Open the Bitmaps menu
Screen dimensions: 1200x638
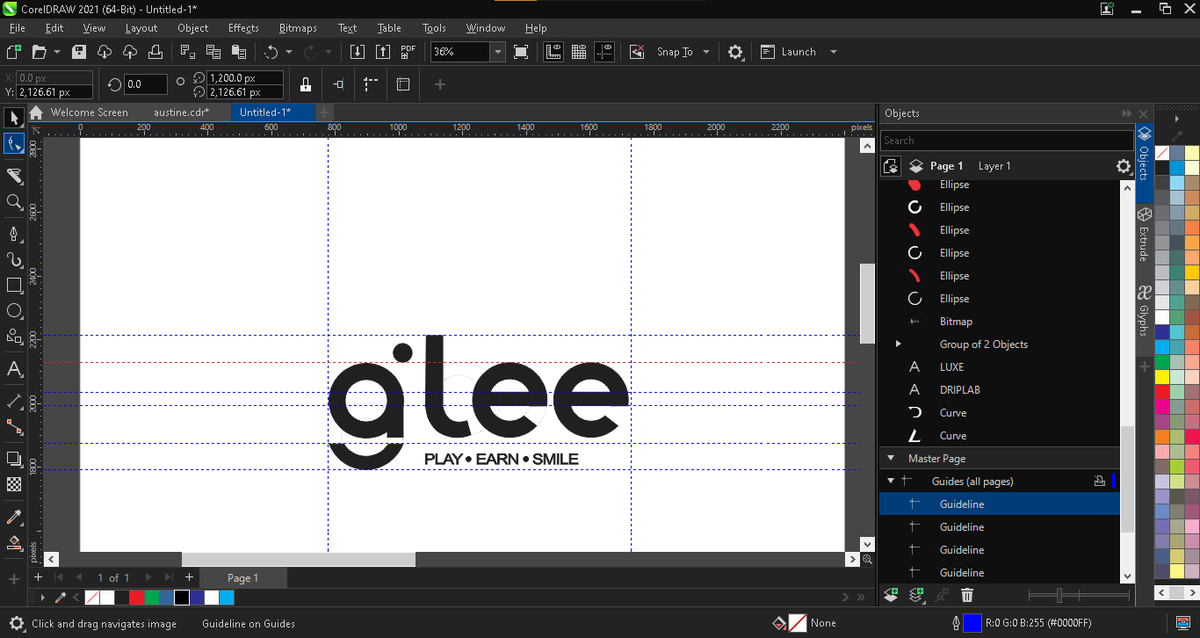[x=298, y=28]
